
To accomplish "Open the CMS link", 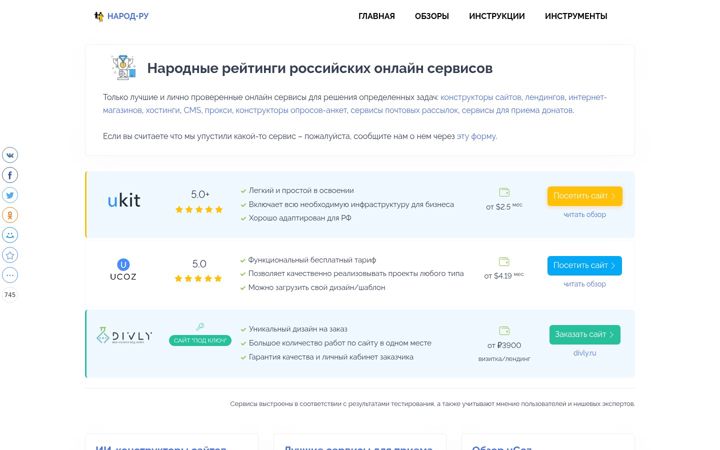I will click(192, 110).
